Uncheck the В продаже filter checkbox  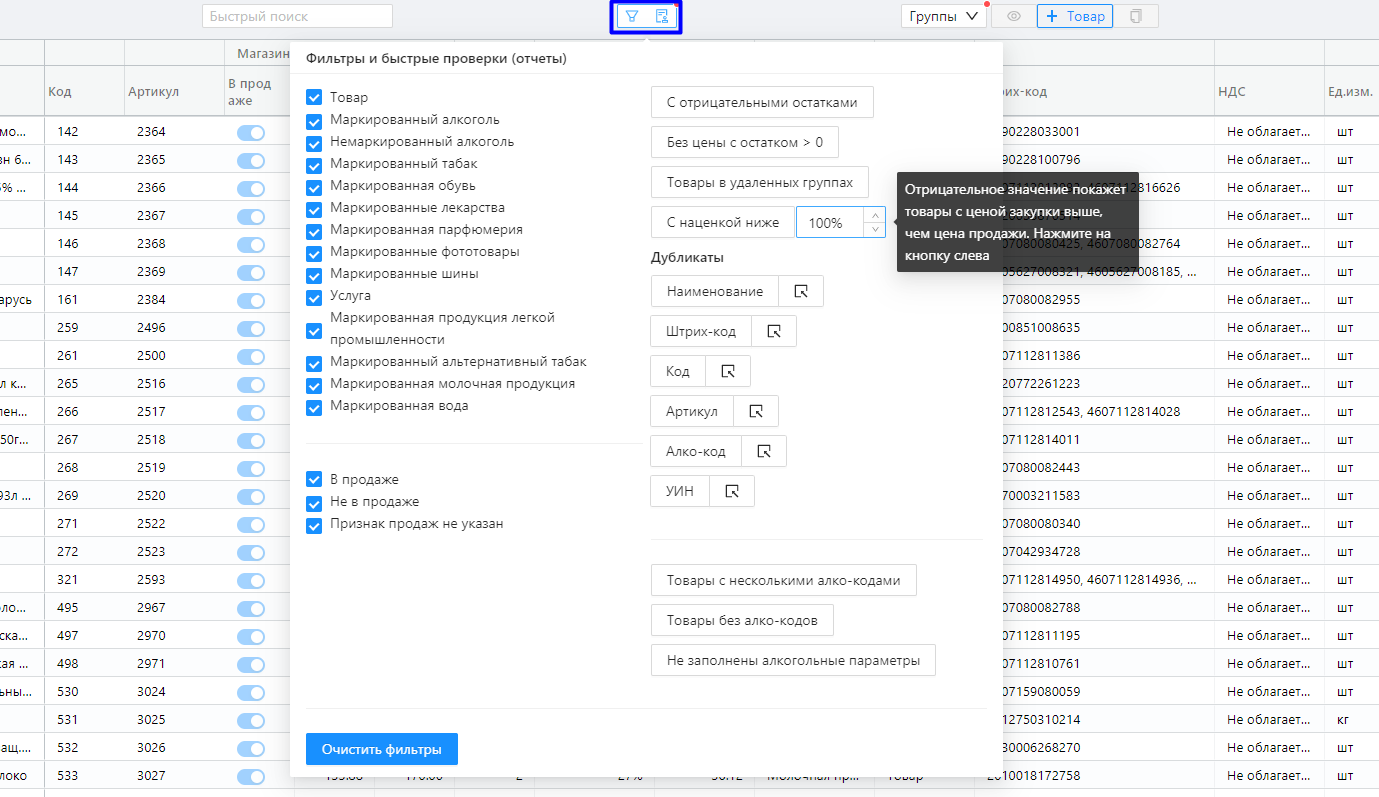pyautogui.click(x=314, y=480)
